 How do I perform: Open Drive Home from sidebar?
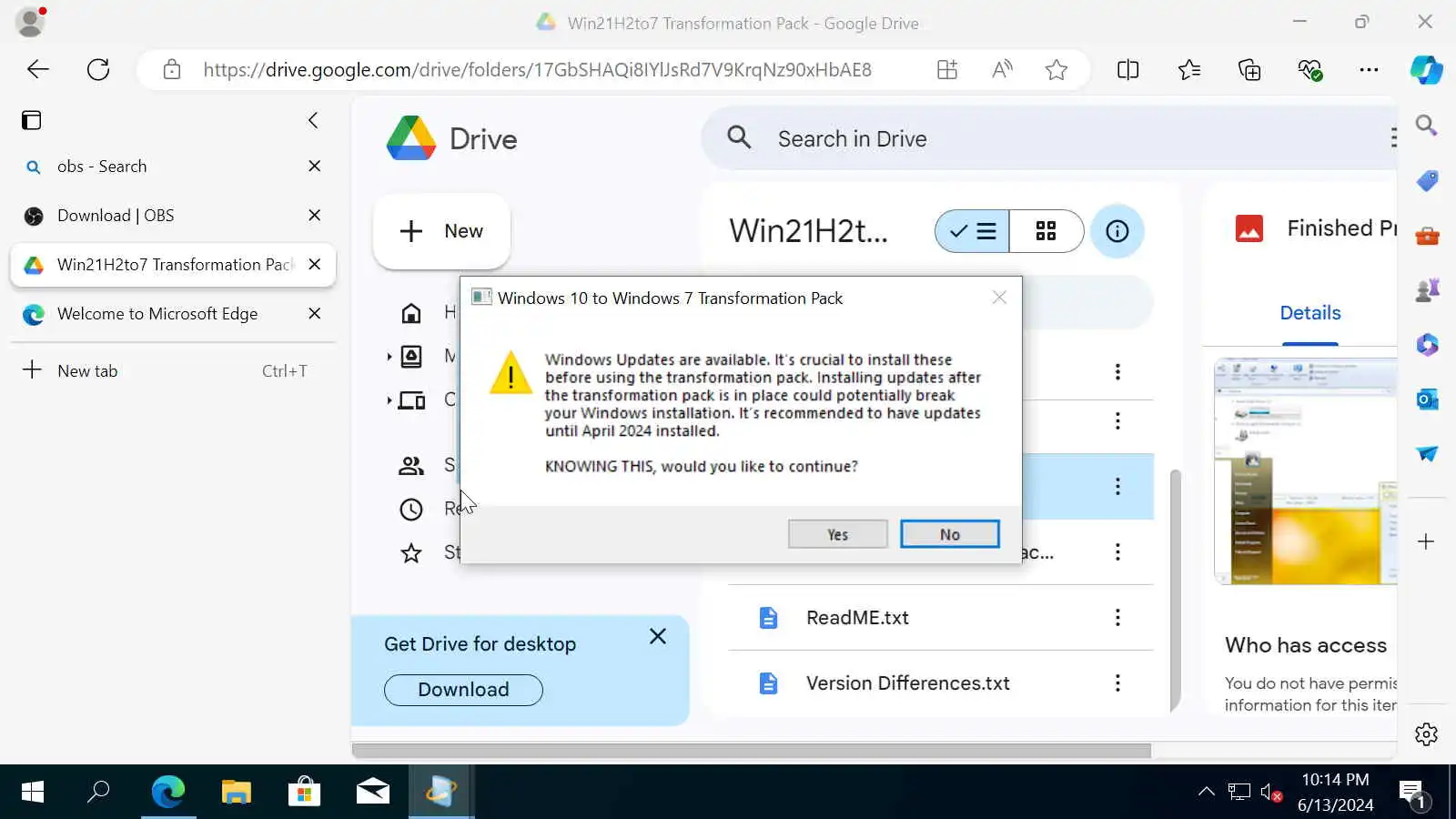point(411,313)
